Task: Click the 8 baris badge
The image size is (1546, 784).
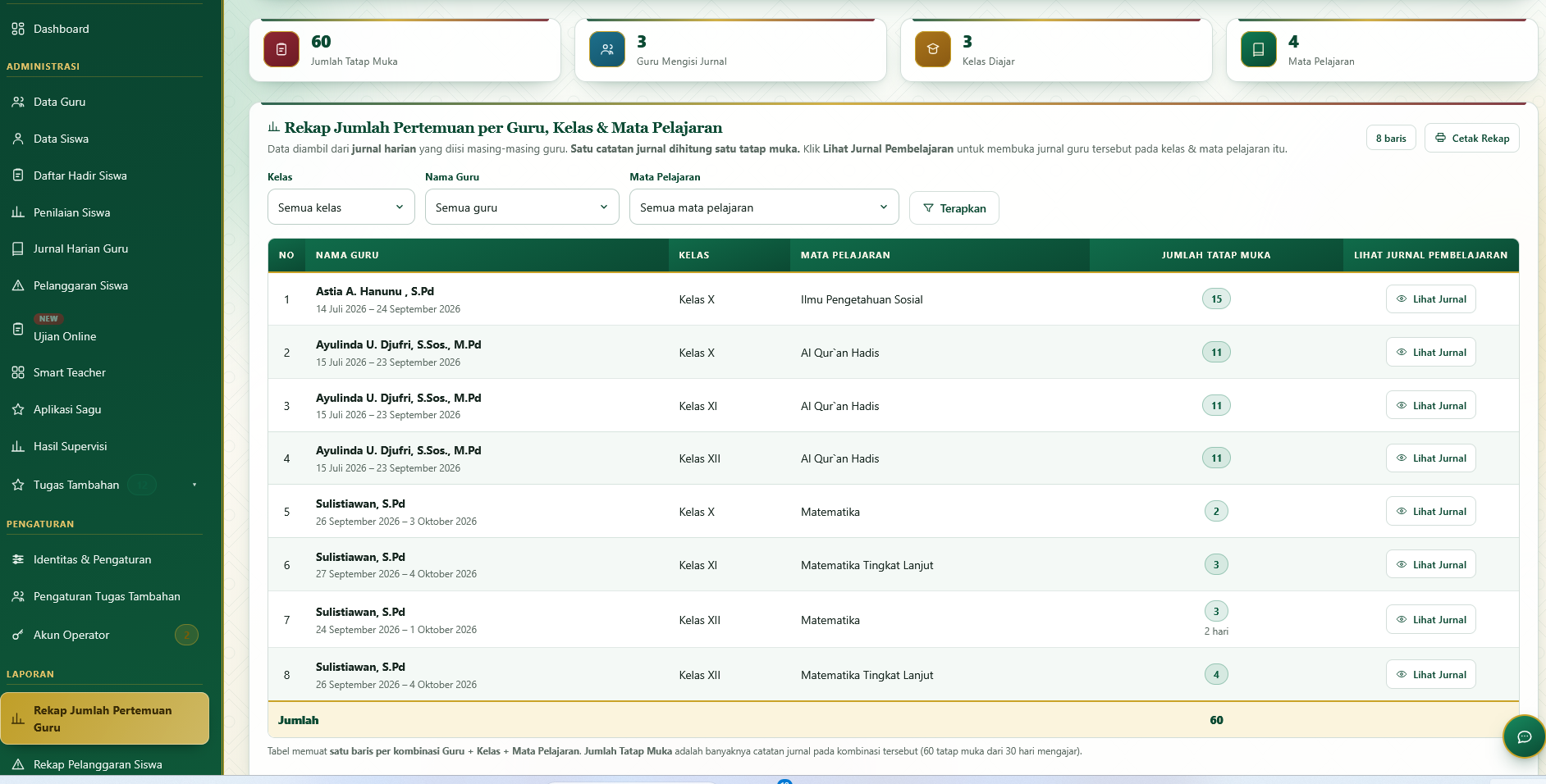Action: (x=1391, y=138)
